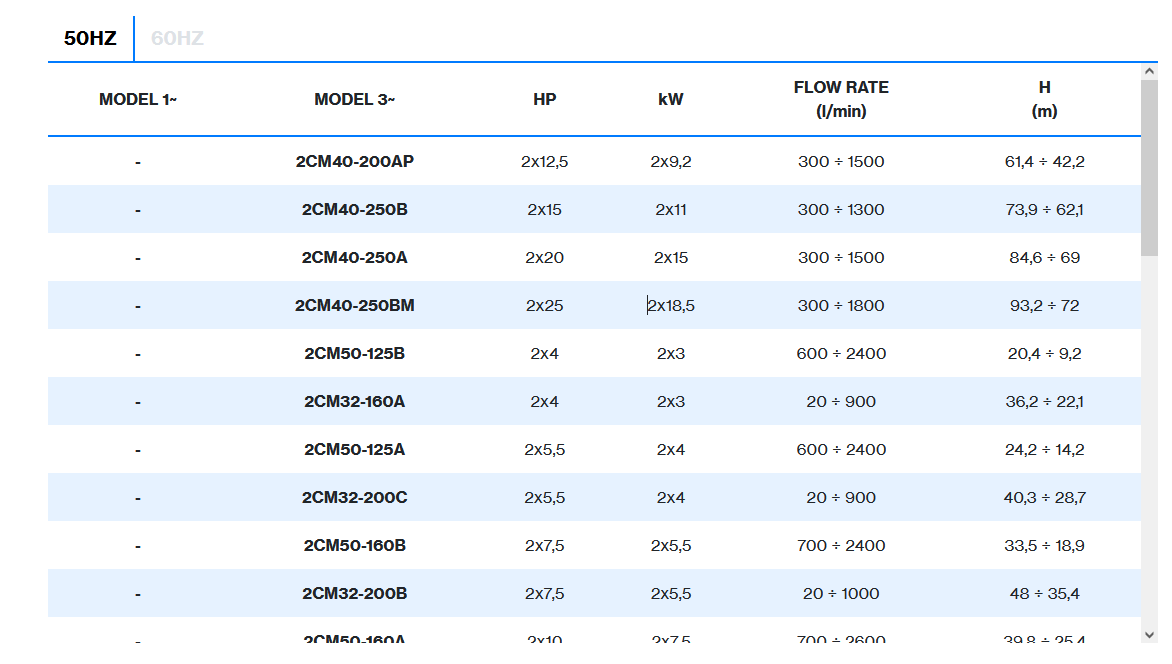Click the FLOW RATE column header
The image size is (1172, 664).
pyautogui.click(x=841, y=99)
